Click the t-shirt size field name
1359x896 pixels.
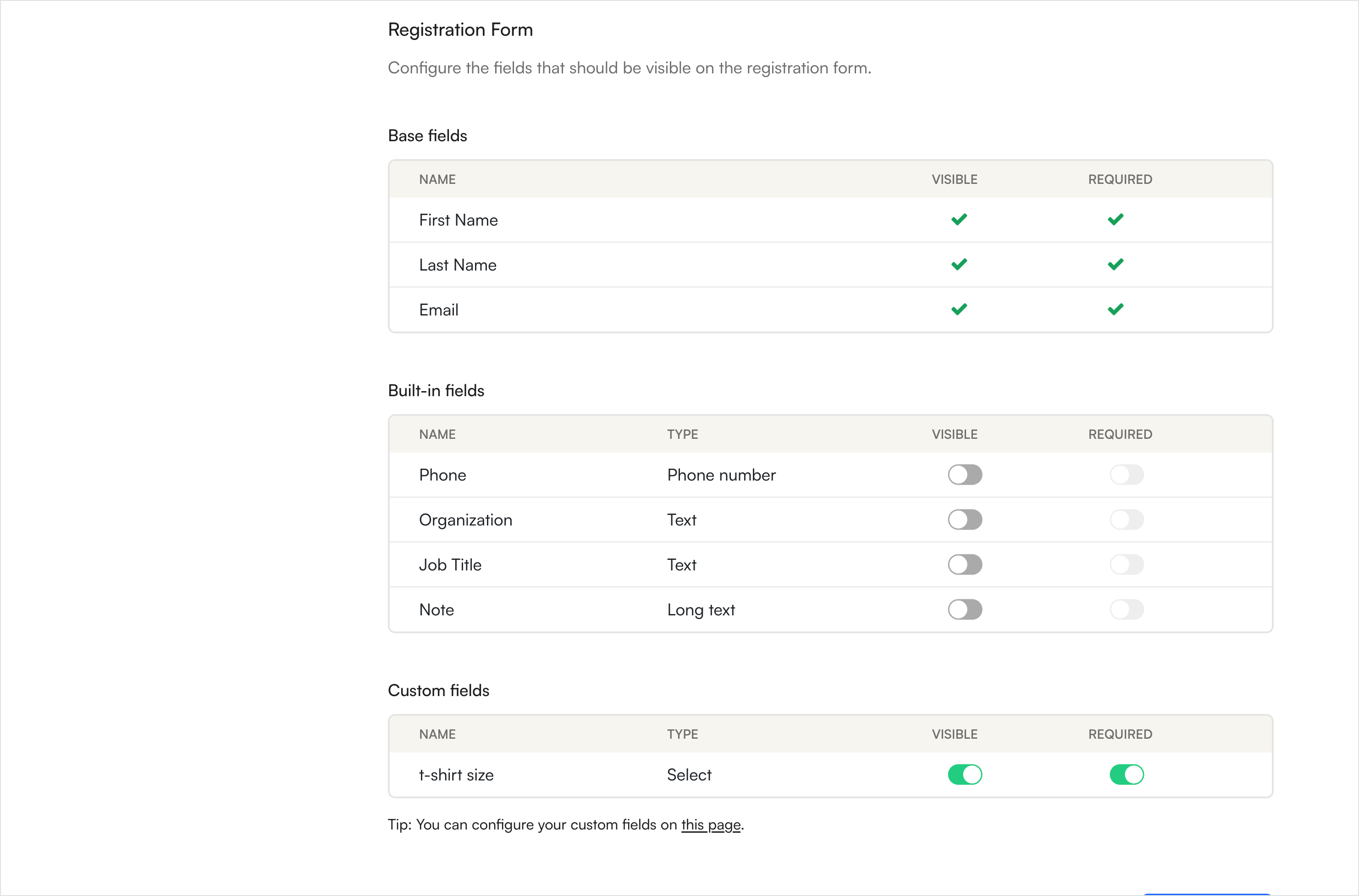(x=456, y=775)
